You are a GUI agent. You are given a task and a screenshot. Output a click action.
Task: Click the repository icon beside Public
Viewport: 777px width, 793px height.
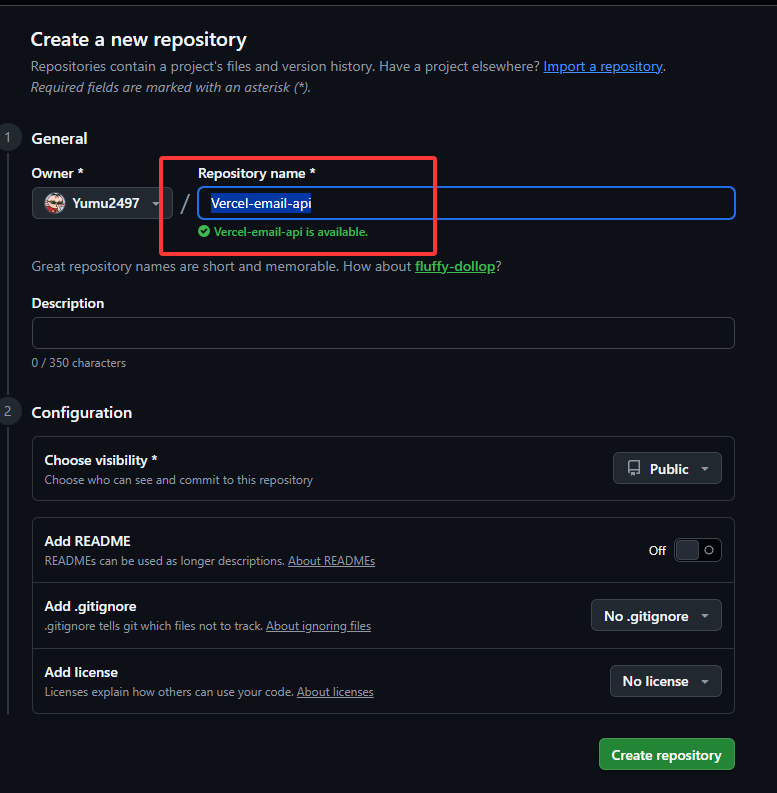coord(634,468)
